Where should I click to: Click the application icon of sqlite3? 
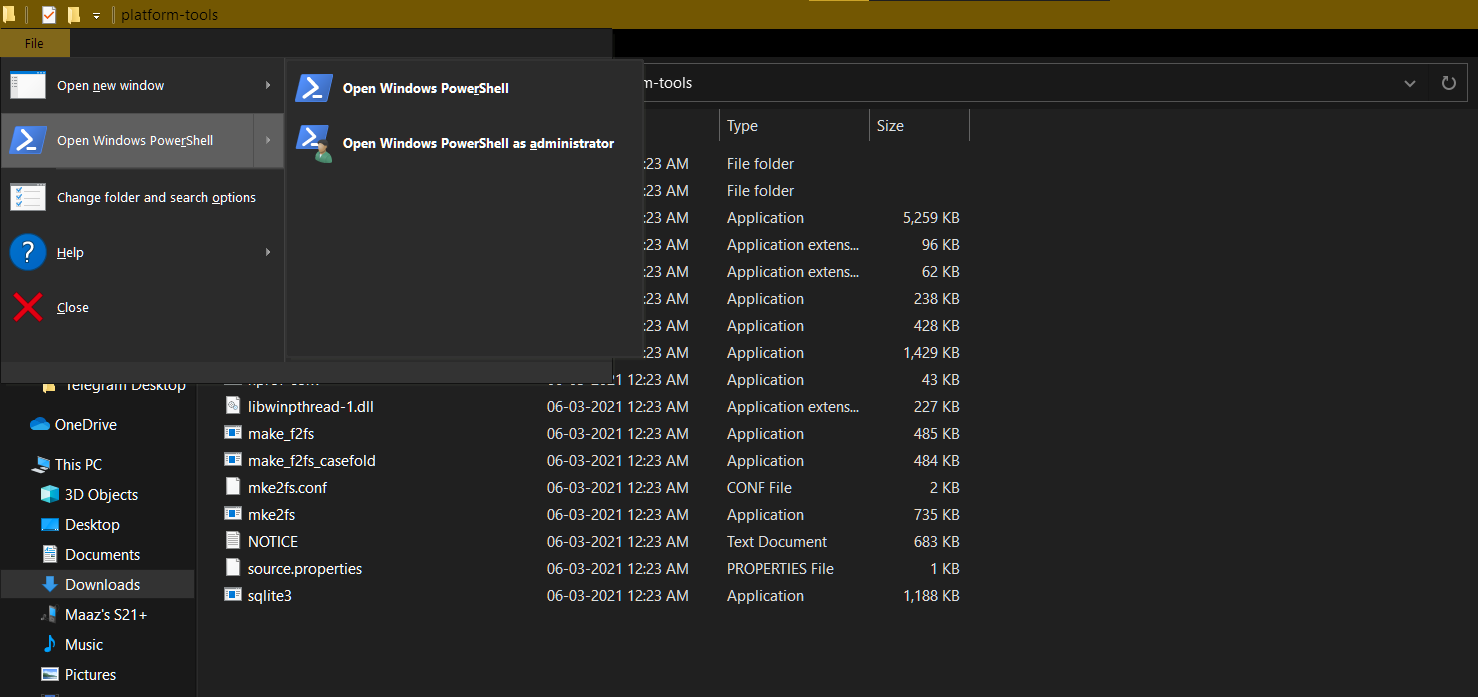click(231, 595)
